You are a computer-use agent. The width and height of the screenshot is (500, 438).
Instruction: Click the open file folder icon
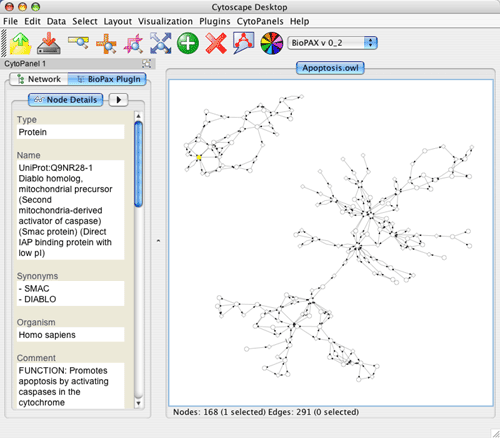[x=21, y=43]
